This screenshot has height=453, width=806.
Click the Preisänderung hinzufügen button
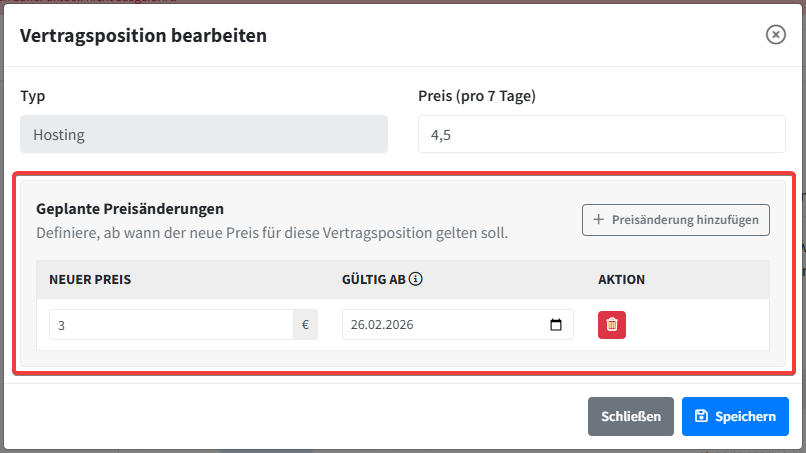[676, 220]
